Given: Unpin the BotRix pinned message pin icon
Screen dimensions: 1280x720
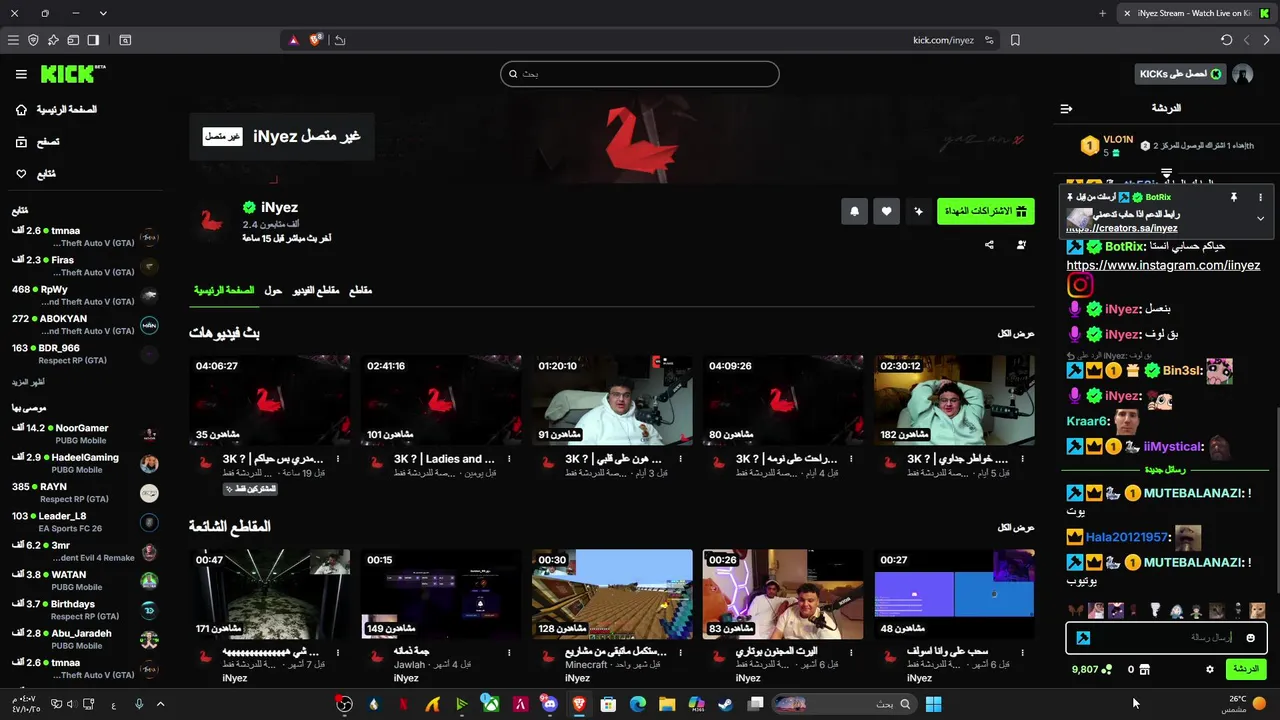Looking at the screenshot, I should (1233, 198).
